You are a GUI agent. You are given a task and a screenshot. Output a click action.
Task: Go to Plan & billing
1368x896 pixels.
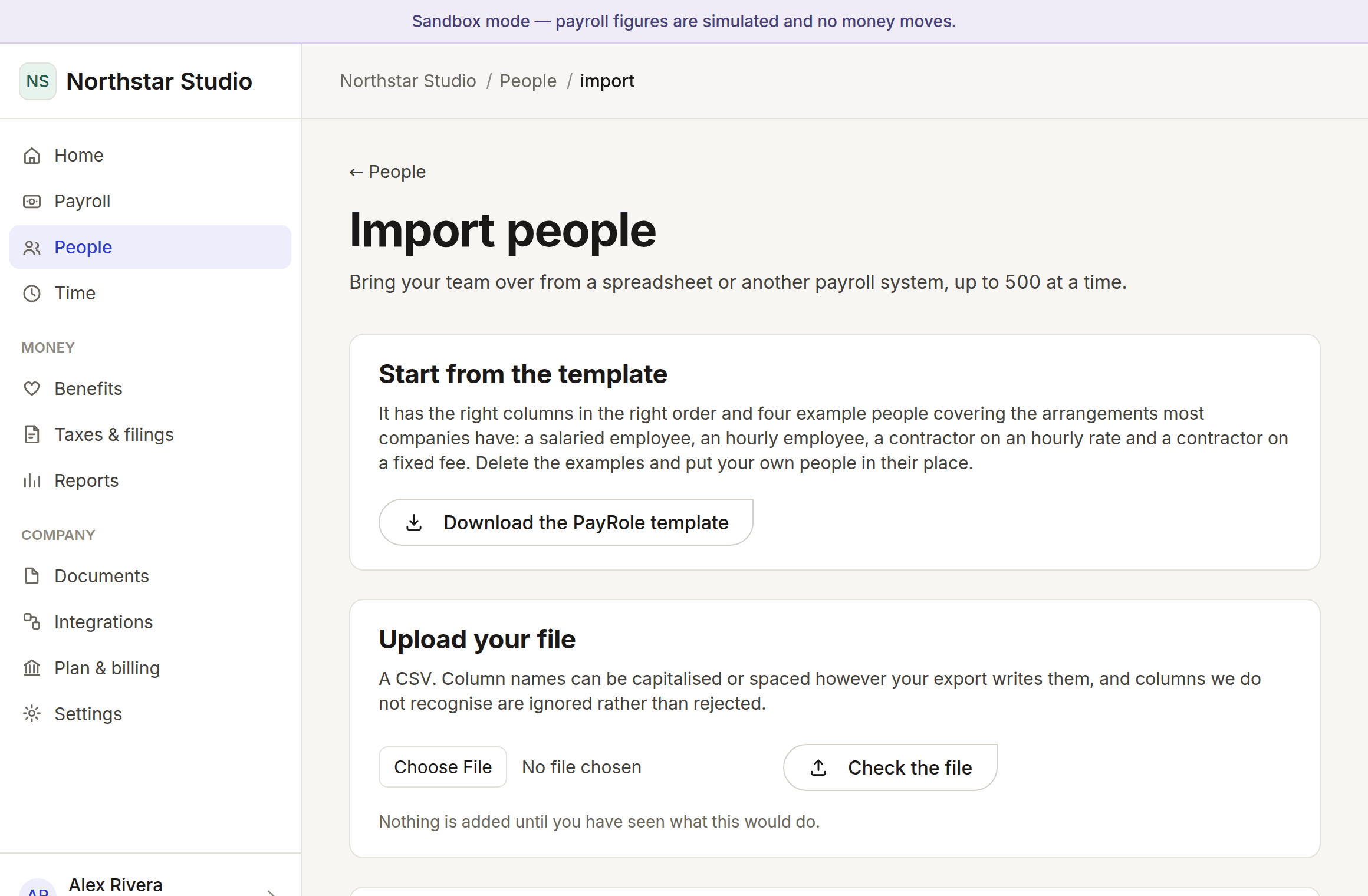pyautogui.click(x=150, y=668)
